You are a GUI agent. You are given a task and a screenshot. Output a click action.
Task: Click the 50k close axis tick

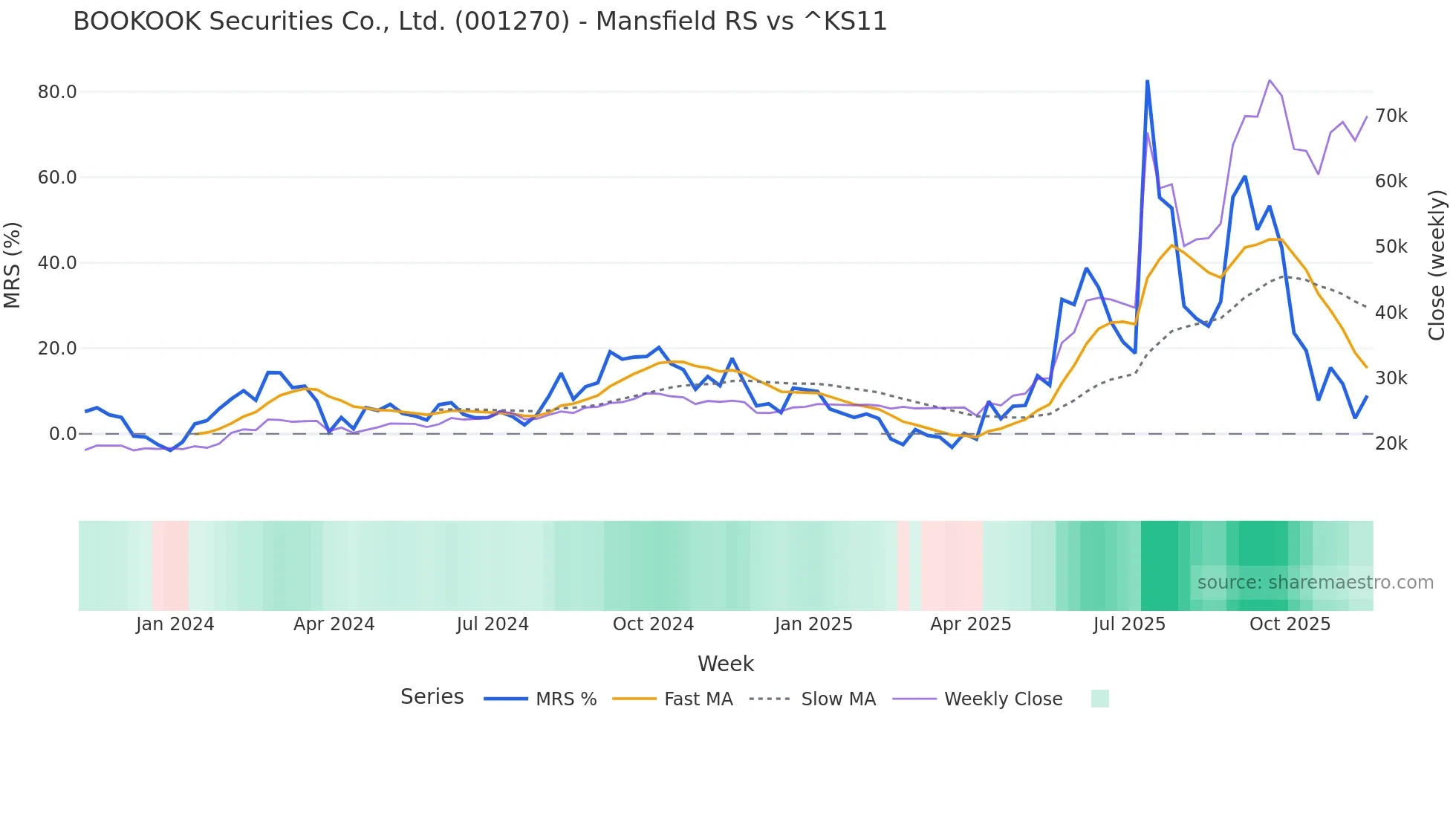[1391, 247]
